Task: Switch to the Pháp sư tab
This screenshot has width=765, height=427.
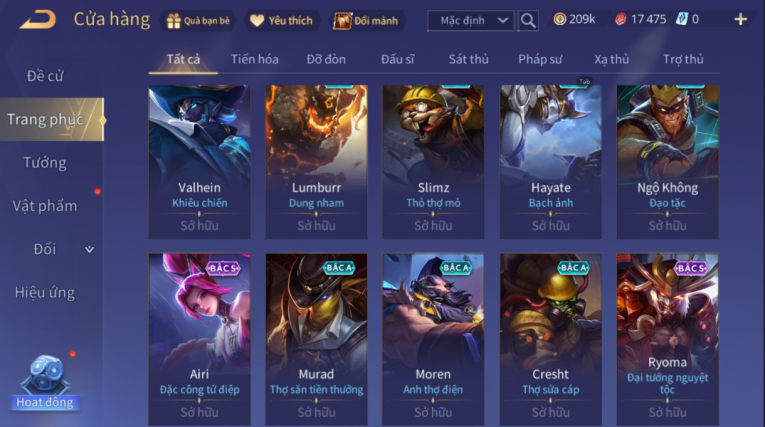Action: [540, 60]
